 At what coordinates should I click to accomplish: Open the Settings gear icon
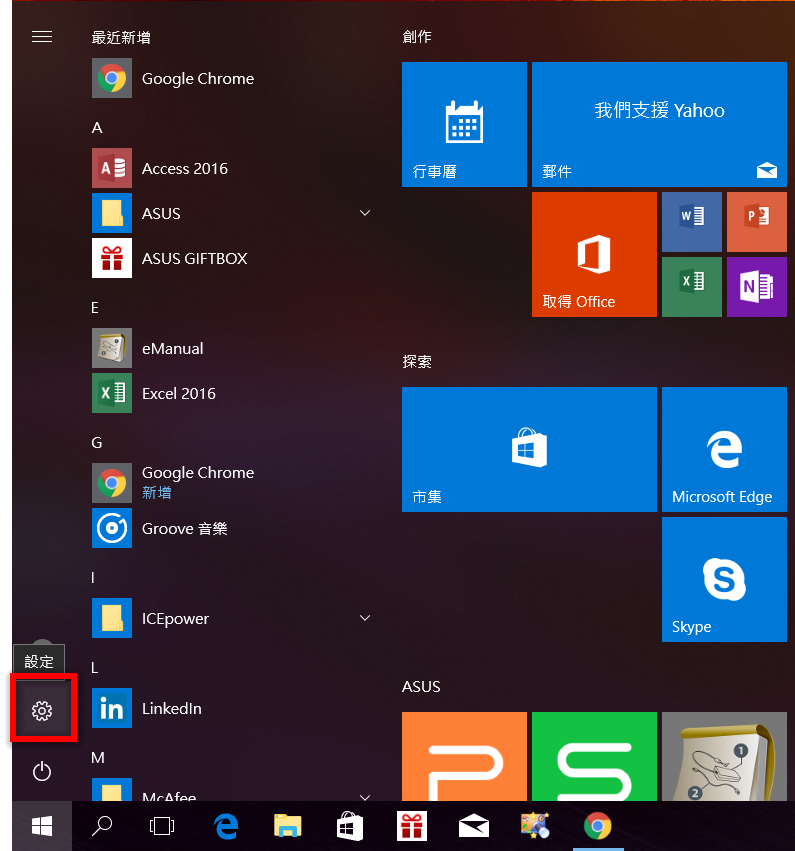(42, 710)
